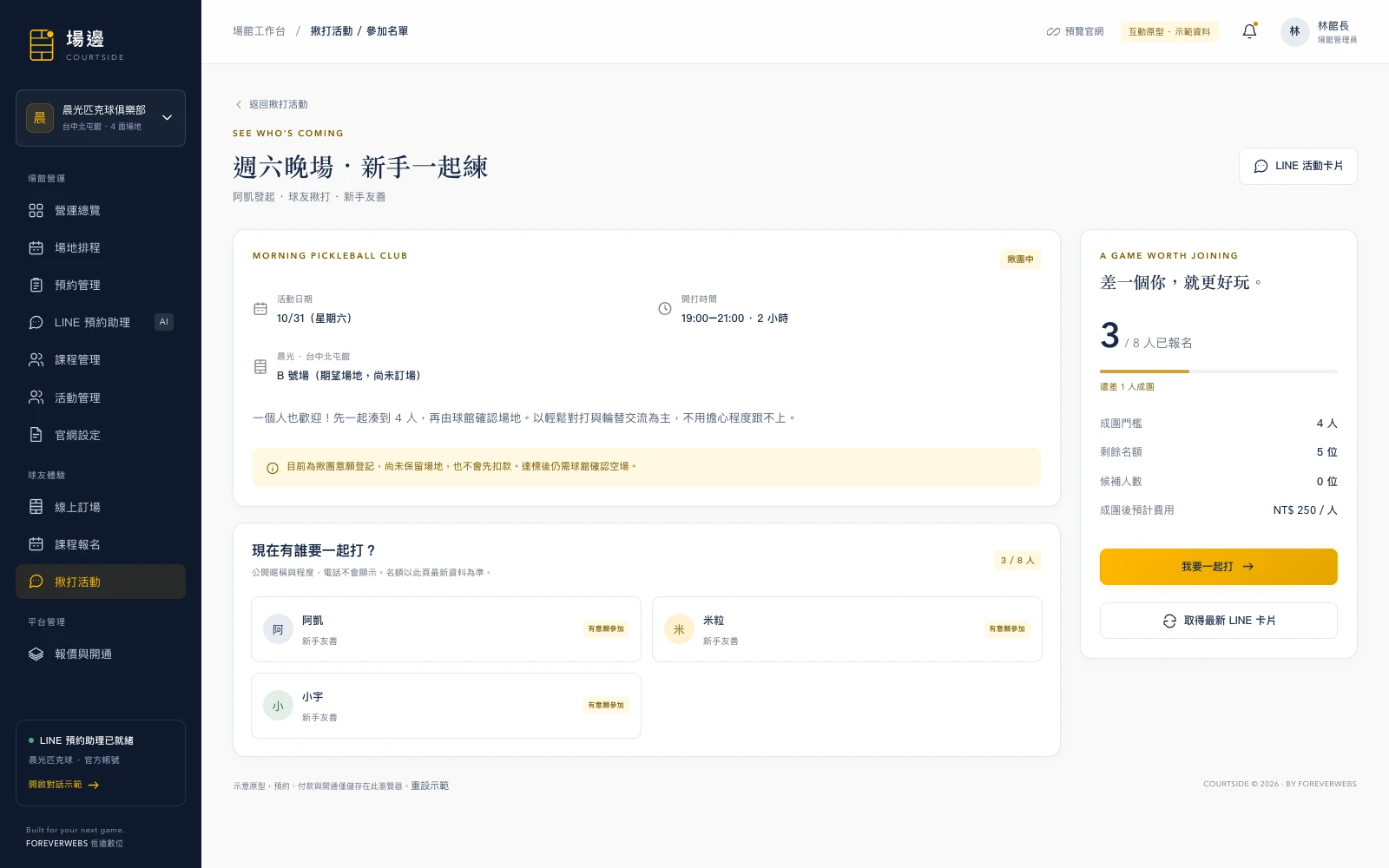1389x868 pixels.
Task: Click the 活動日期 calendar icon
Action: (260, 309)
